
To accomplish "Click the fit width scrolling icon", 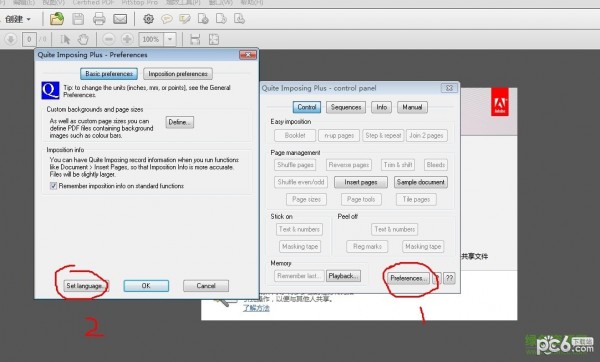I will click(x=195, y=39).
